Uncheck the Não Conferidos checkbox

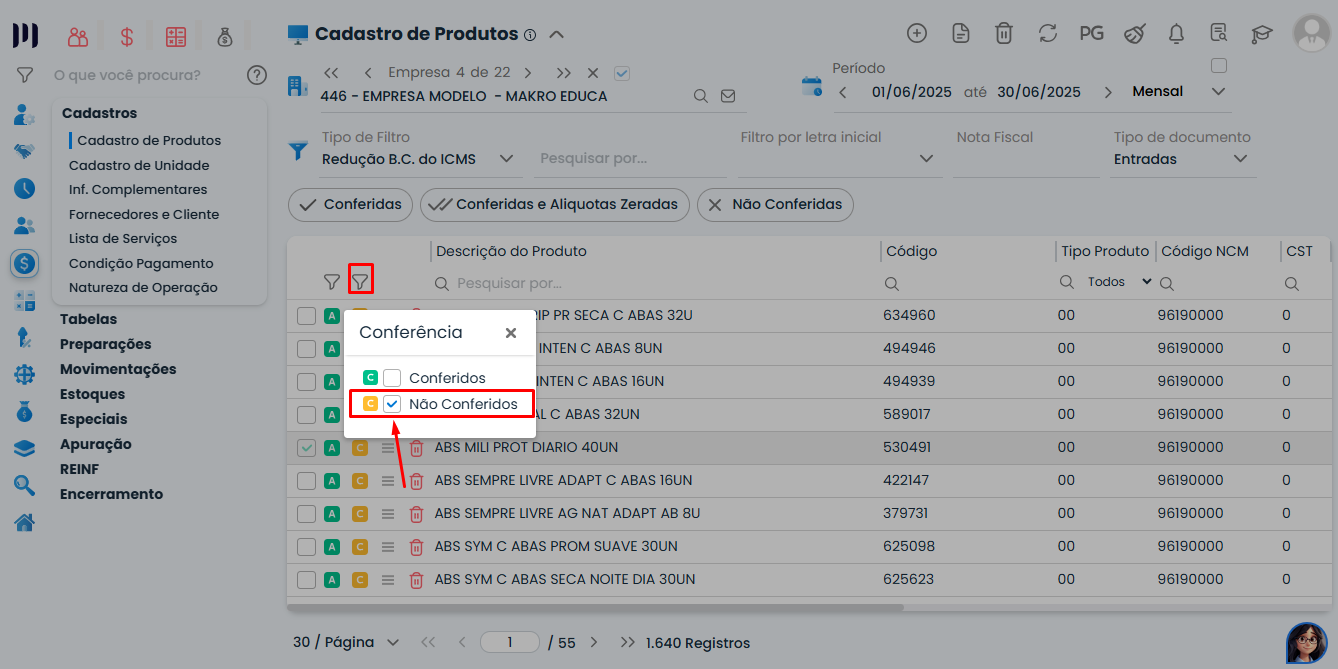[392, 403]
